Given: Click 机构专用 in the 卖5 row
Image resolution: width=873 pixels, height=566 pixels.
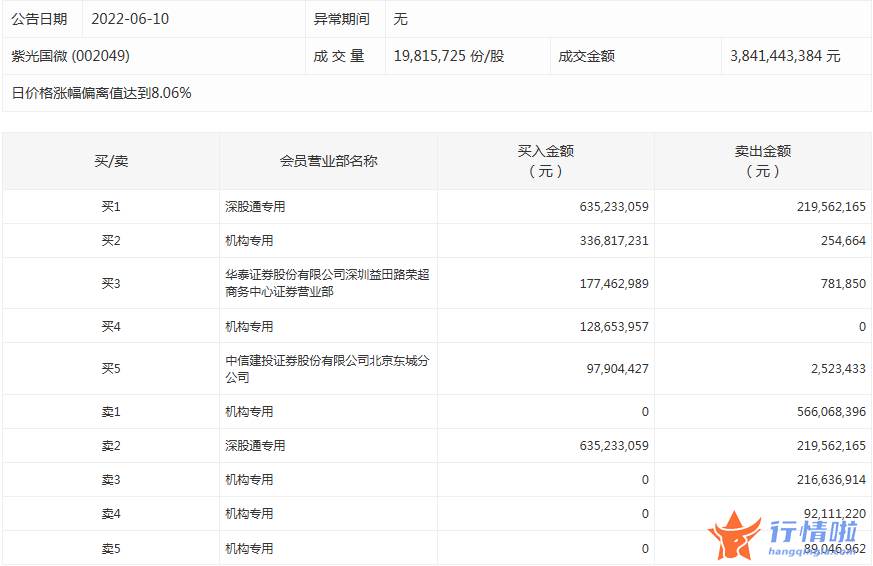Looking at the screenshot, I should pos(249,548).
